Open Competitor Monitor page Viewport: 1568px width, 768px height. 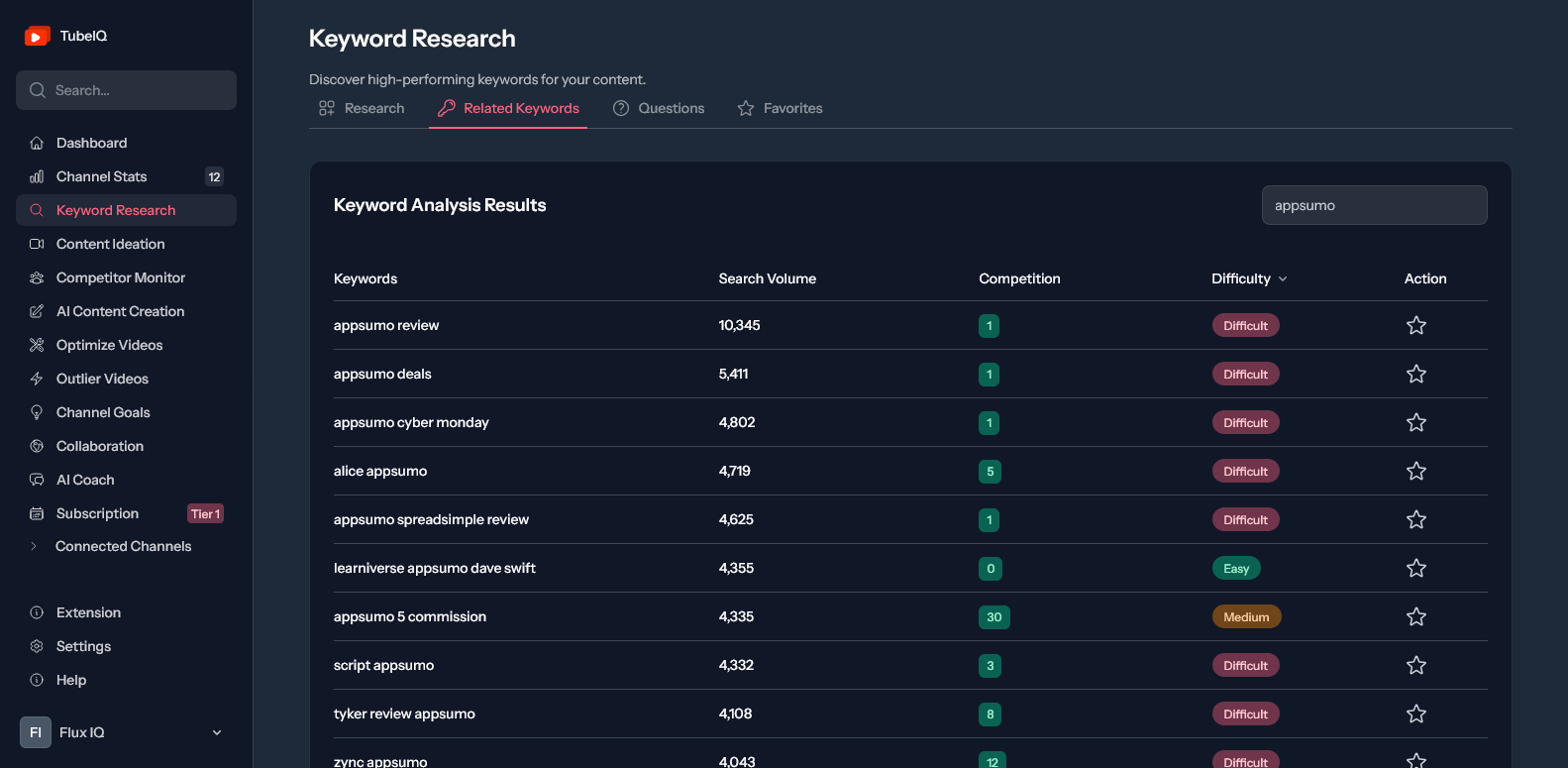126,277
